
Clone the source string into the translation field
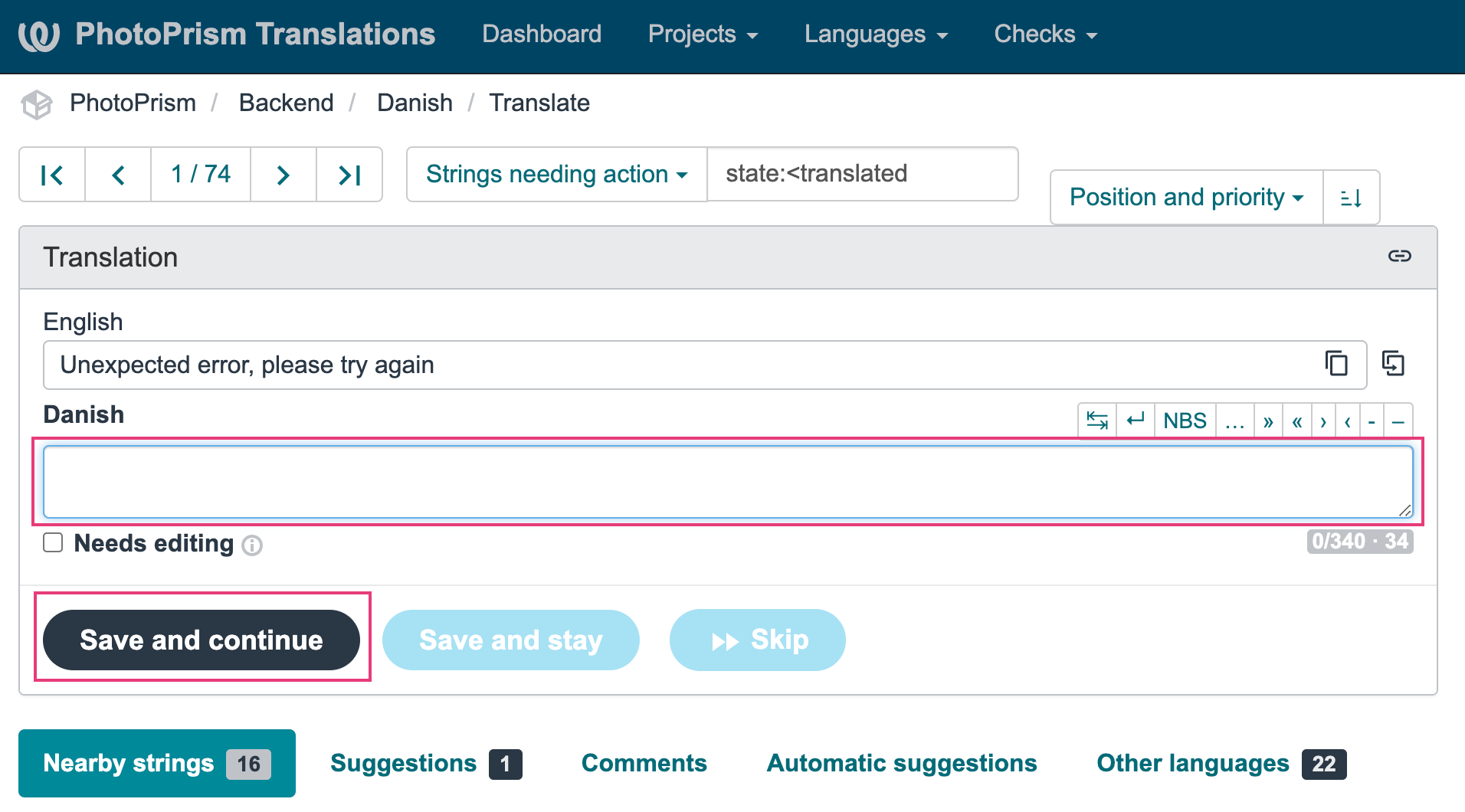[x=1394, y=364]
